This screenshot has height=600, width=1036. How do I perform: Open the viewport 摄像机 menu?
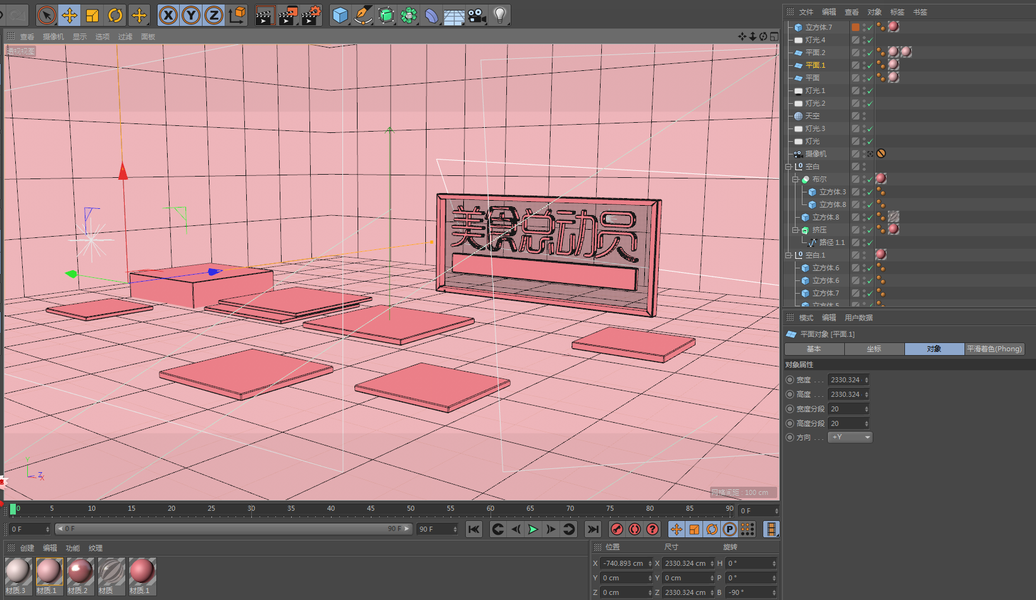[x=54, y=37]
